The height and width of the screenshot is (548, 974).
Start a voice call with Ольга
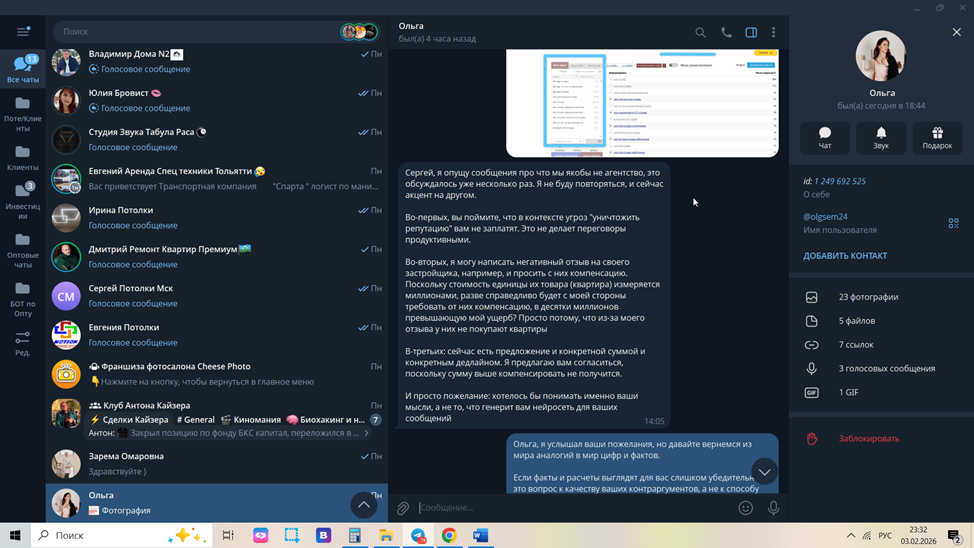tap(726, 32)
